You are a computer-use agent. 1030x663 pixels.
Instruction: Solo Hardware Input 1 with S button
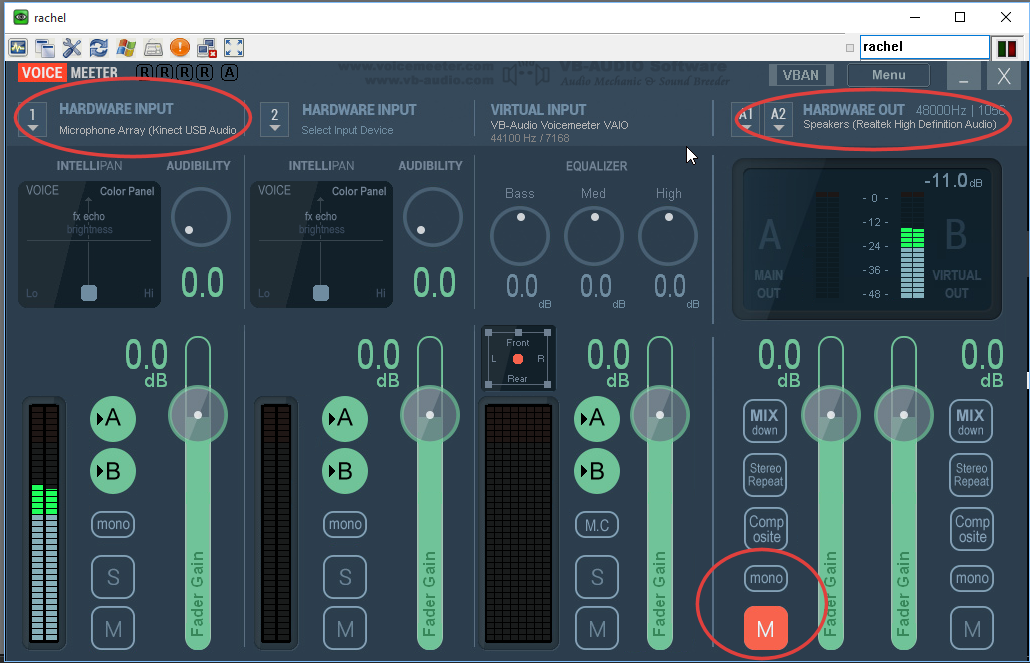point(113,577)
